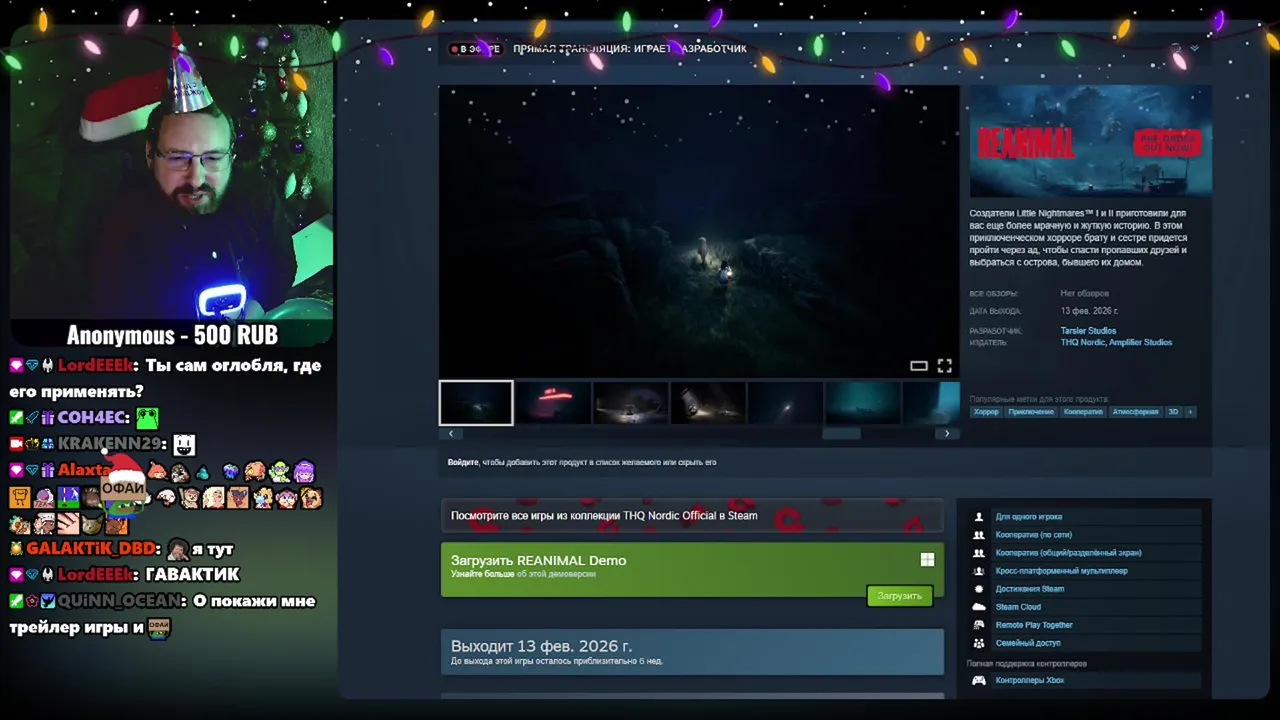
Task: Open 'Для одного игрока' feature link
Action: pos(1028,517)
